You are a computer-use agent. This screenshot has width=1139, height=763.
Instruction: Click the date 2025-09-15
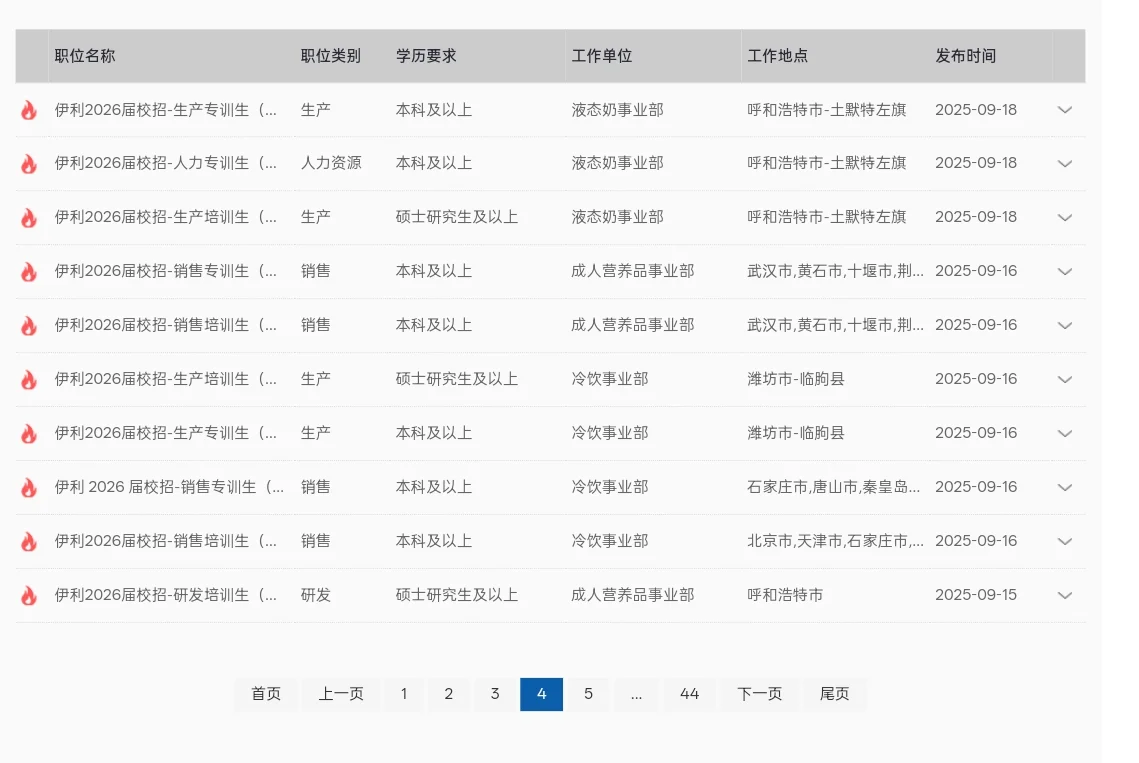[x=976, y=595]
